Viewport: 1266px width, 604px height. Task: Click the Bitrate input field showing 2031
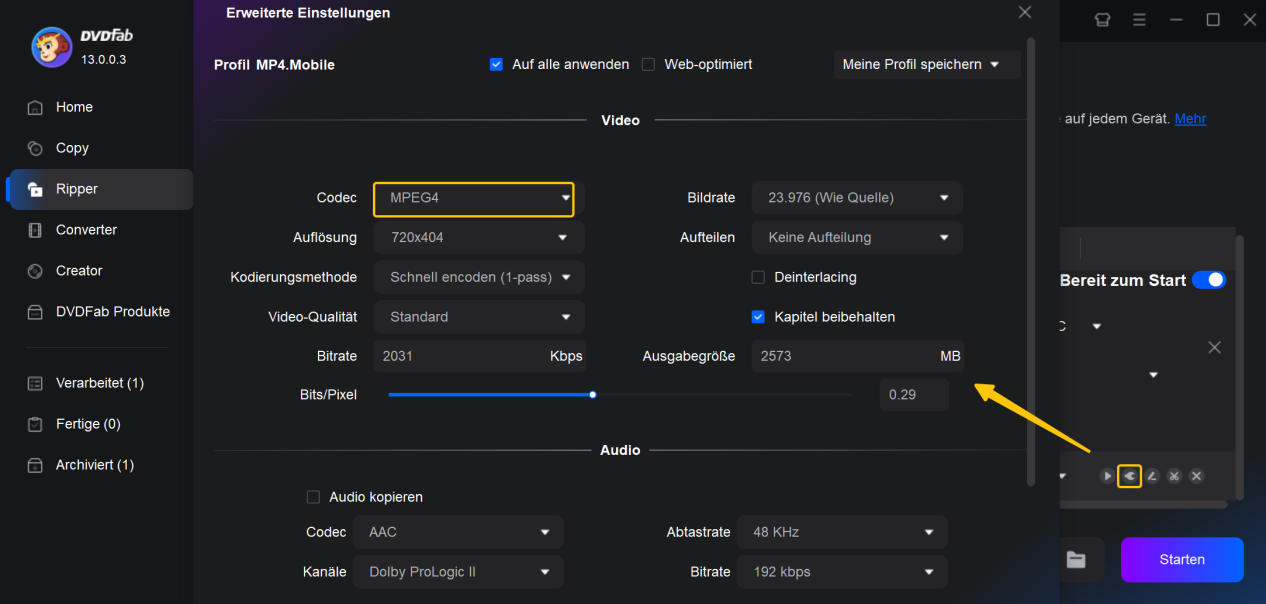460,356
